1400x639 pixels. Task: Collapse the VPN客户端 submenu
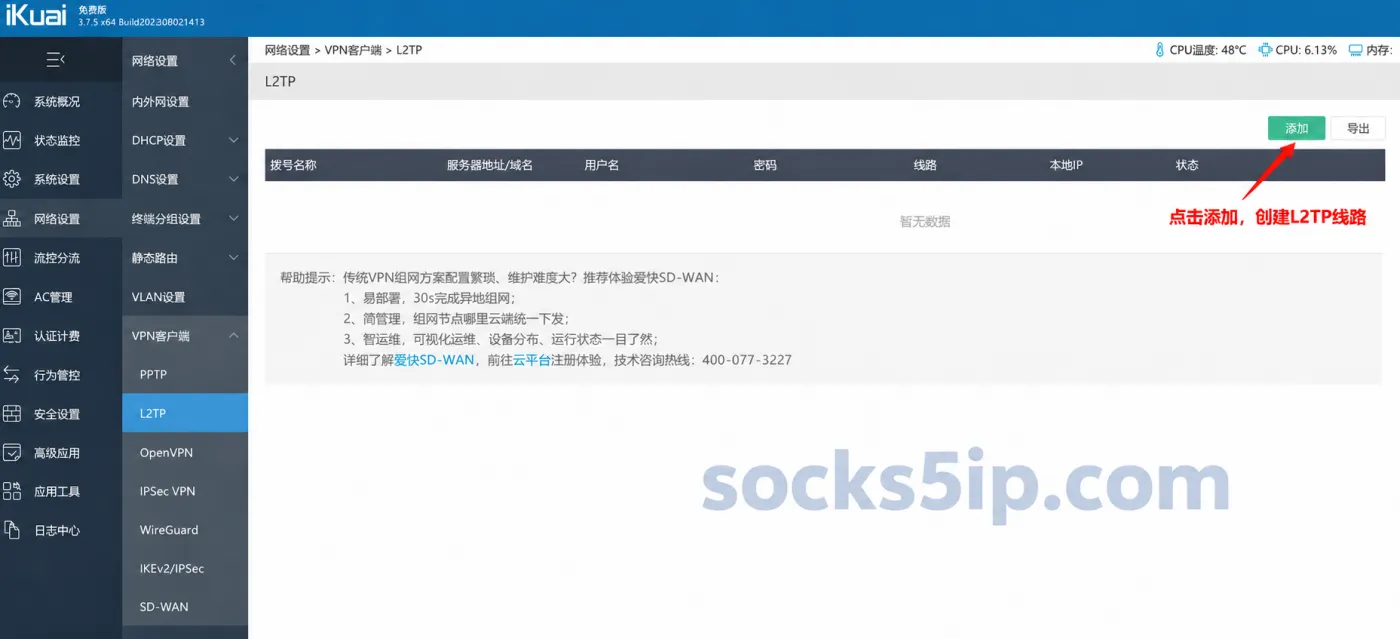233,336
